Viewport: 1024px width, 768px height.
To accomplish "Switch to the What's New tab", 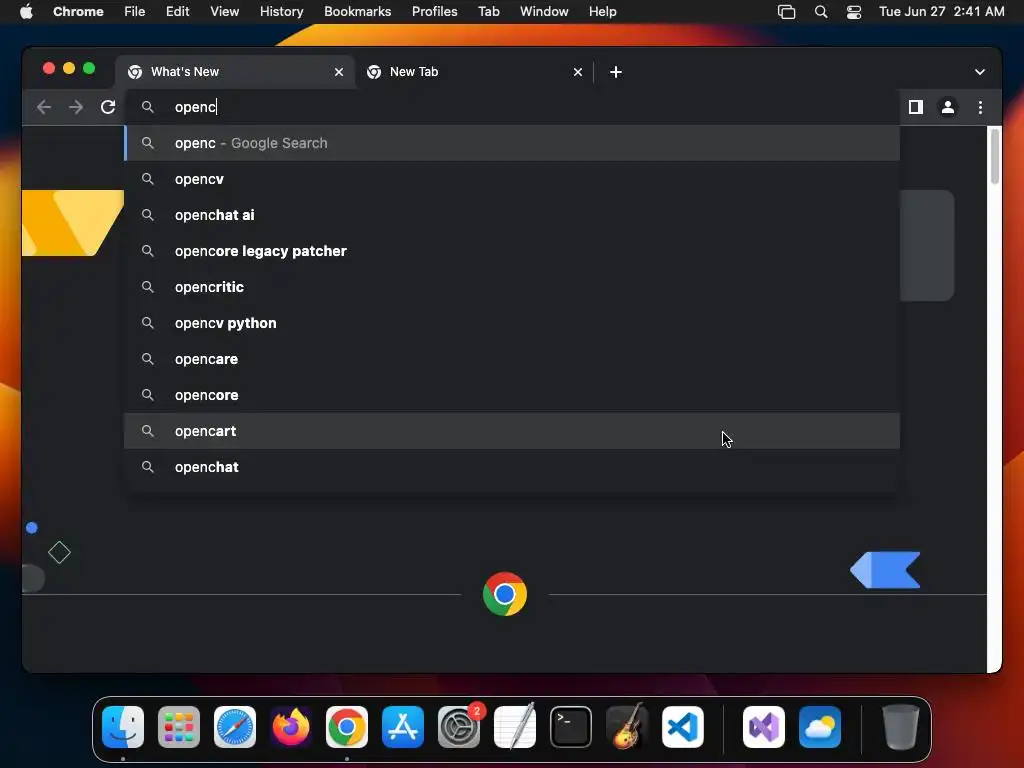I will click(x=235, y=72).
